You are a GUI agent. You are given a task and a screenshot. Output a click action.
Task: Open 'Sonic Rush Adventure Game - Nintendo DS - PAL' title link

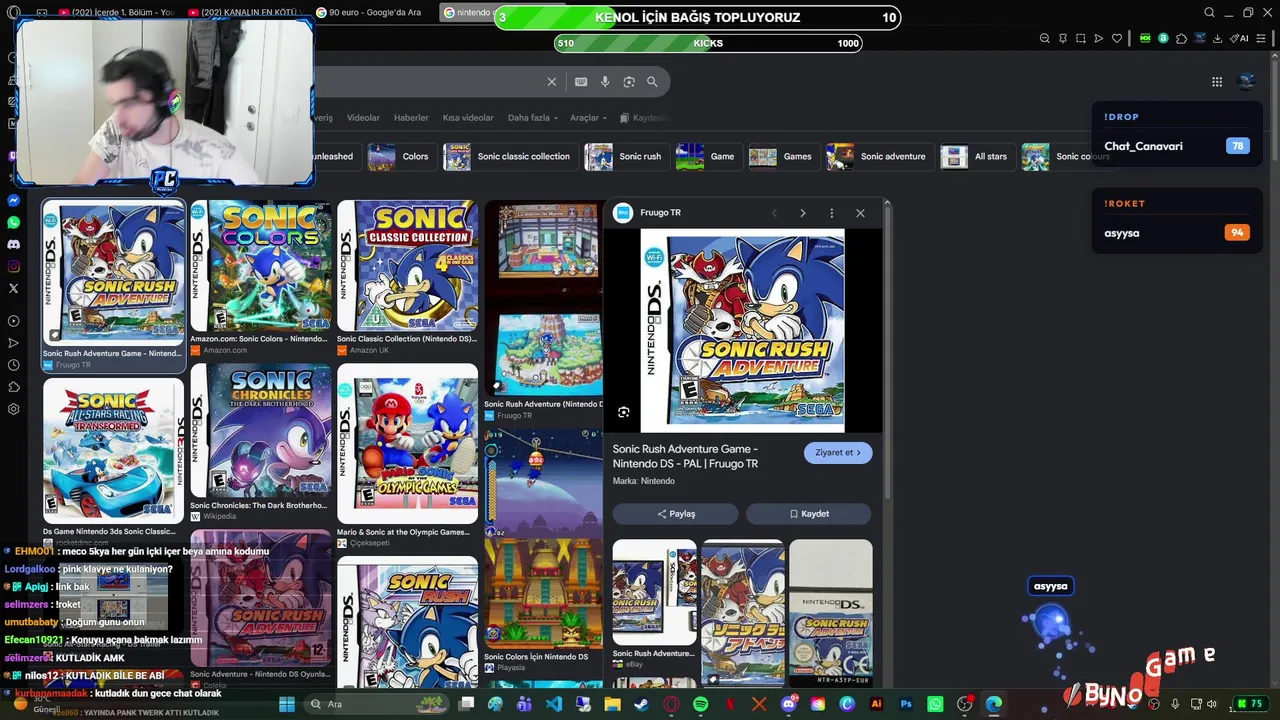[x=685, y=457]
